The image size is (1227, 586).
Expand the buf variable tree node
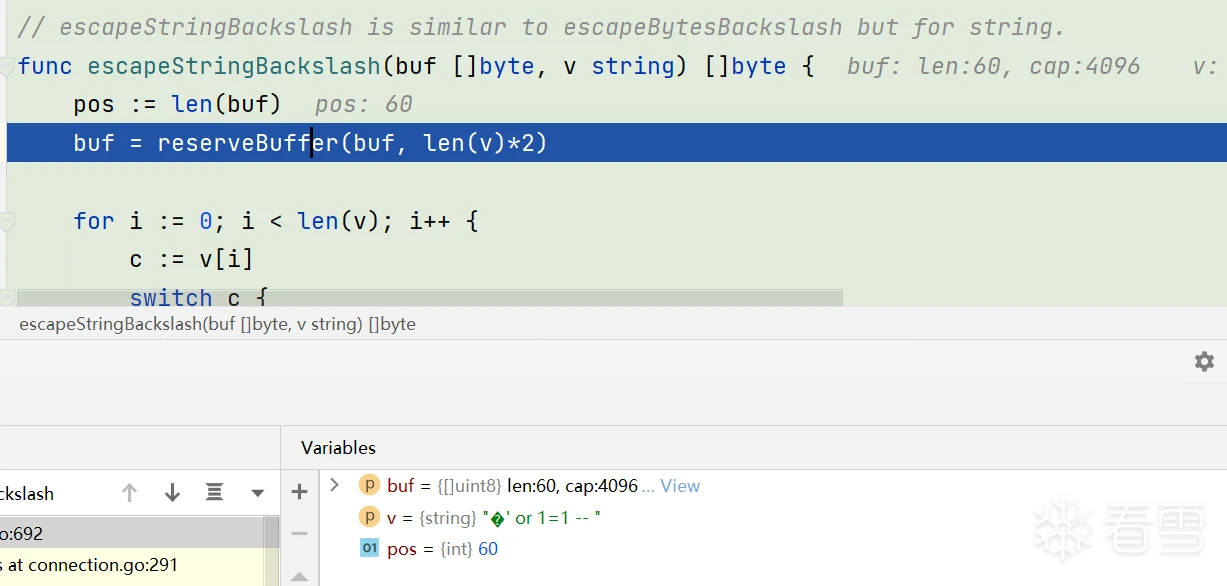335,485
